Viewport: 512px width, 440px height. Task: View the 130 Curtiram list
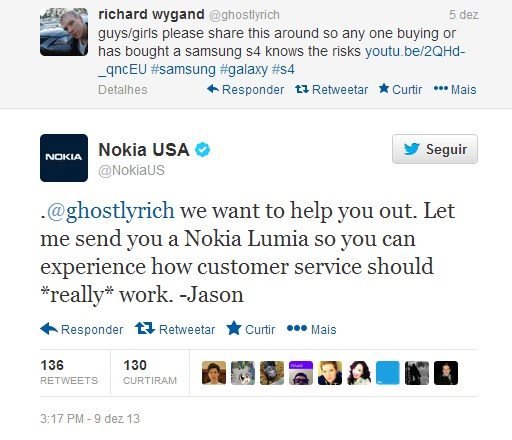150,372
